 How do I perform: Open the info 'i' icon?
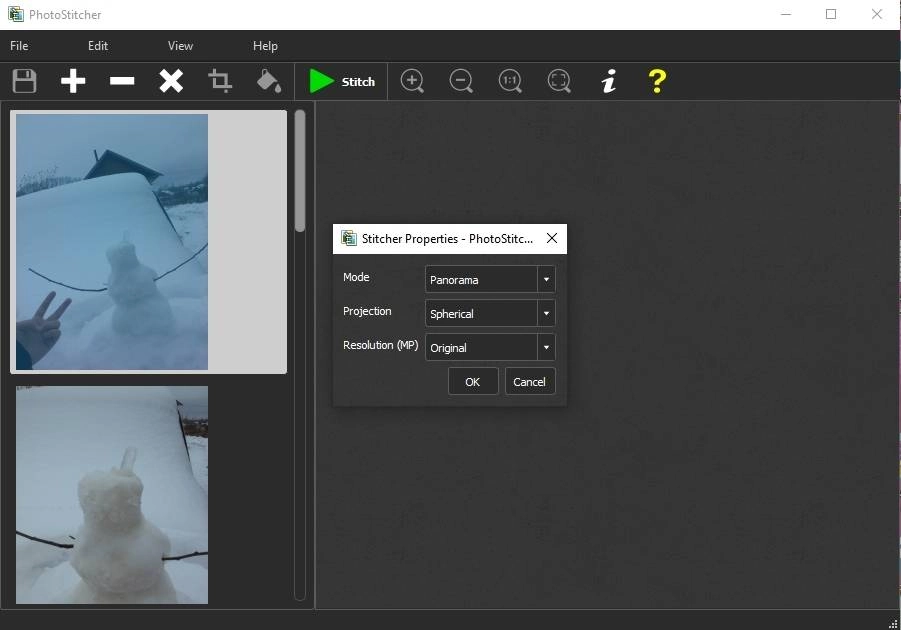coord(609,81)
